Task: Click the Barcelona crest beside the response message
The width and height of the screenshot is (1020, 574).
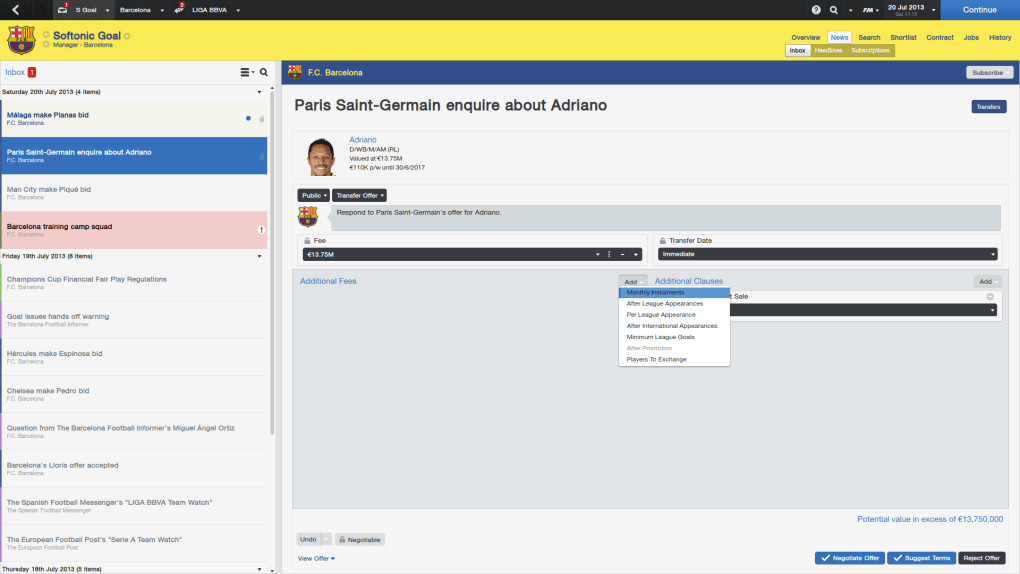Action: tap(308, 217)
